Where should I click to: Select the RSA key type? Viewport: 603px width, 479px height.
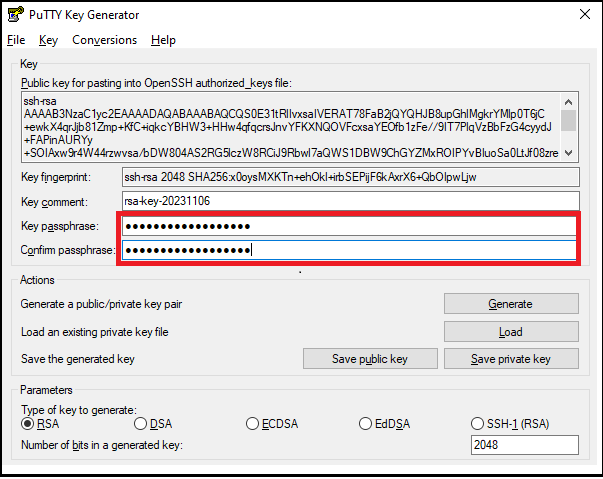(28, 424)
